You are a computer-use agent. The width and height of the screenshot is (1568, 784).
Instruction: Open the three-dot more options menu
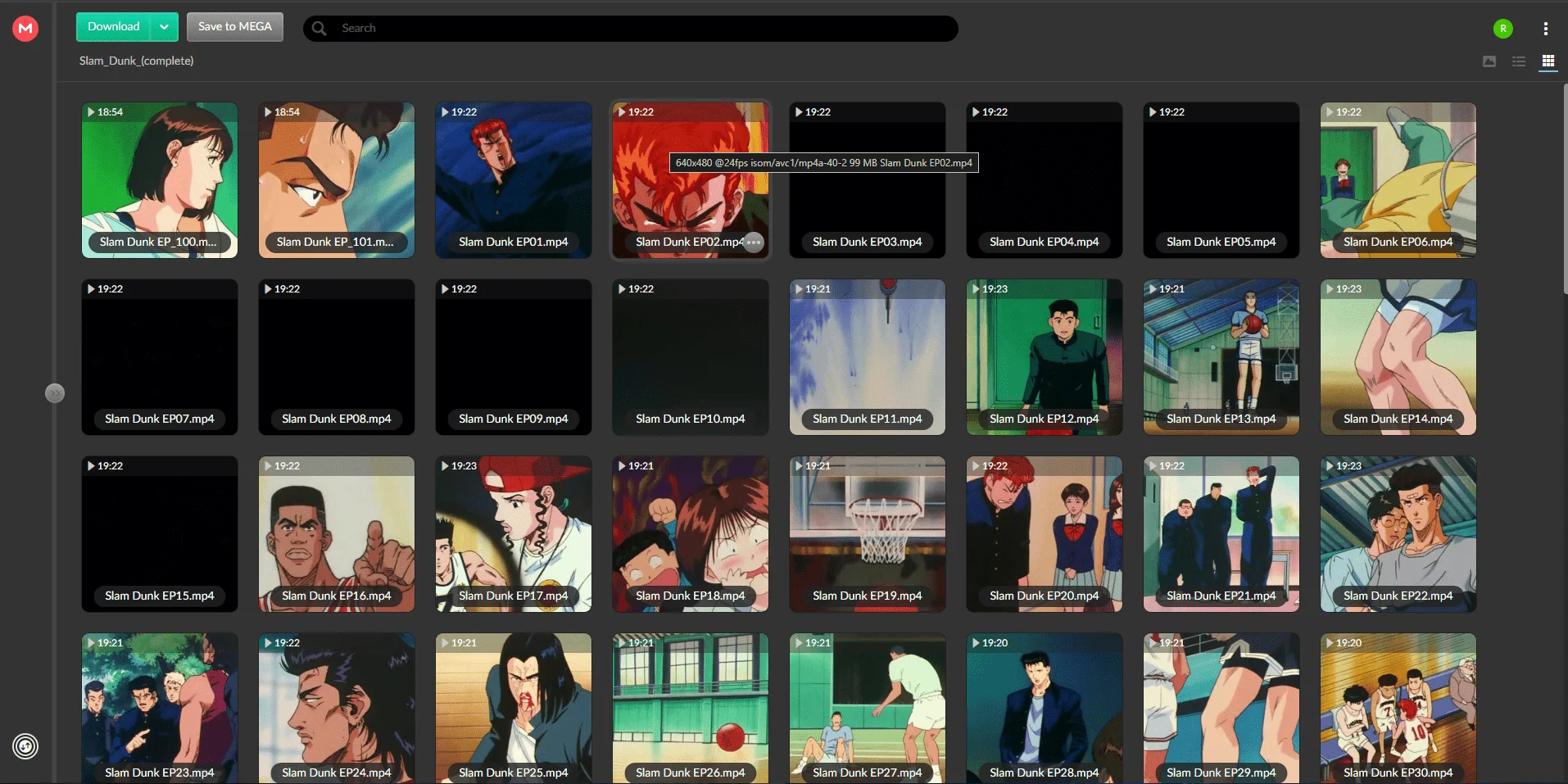pos(1545,29)
